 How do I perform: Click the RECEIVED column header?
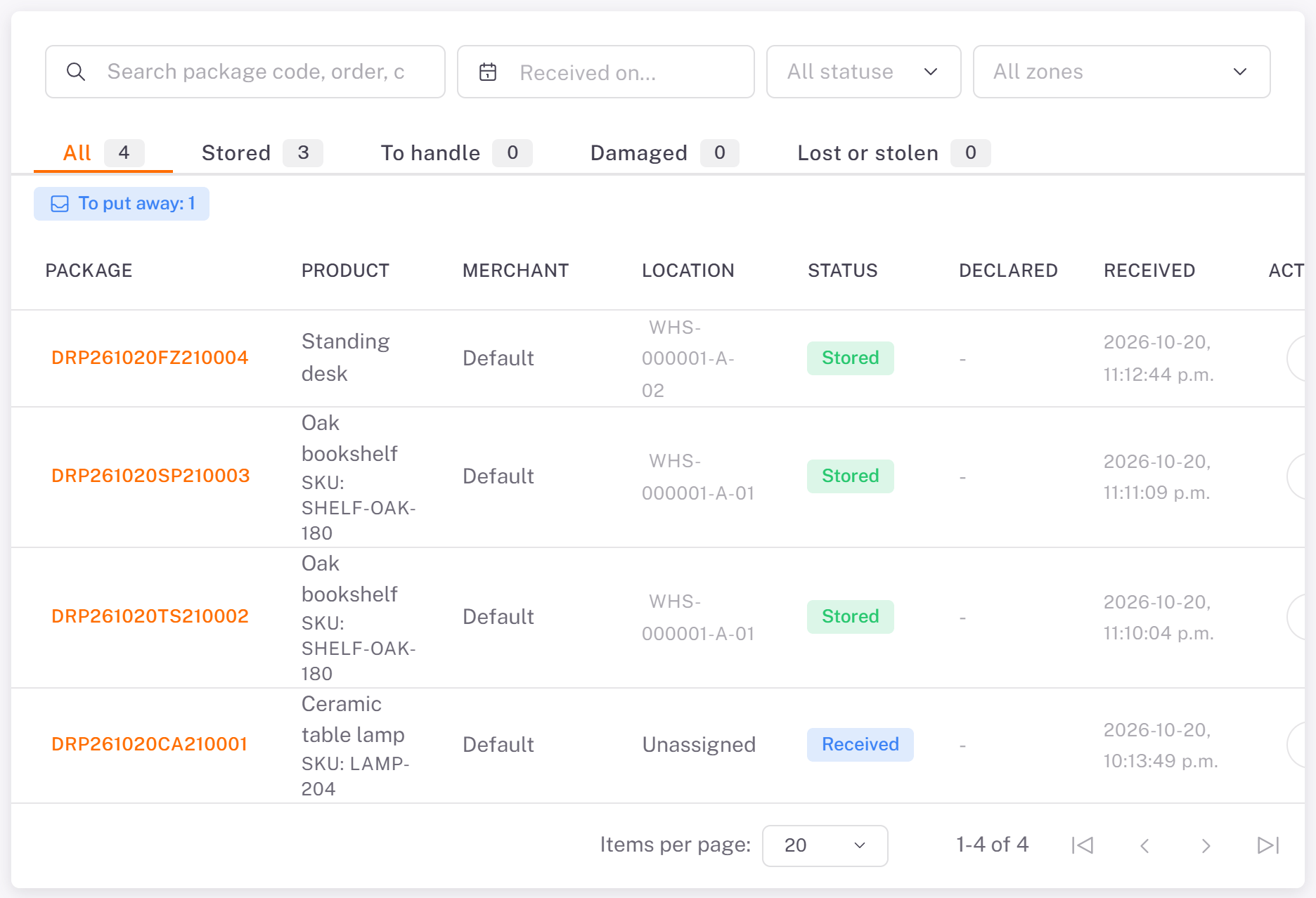coord(1149,271)
